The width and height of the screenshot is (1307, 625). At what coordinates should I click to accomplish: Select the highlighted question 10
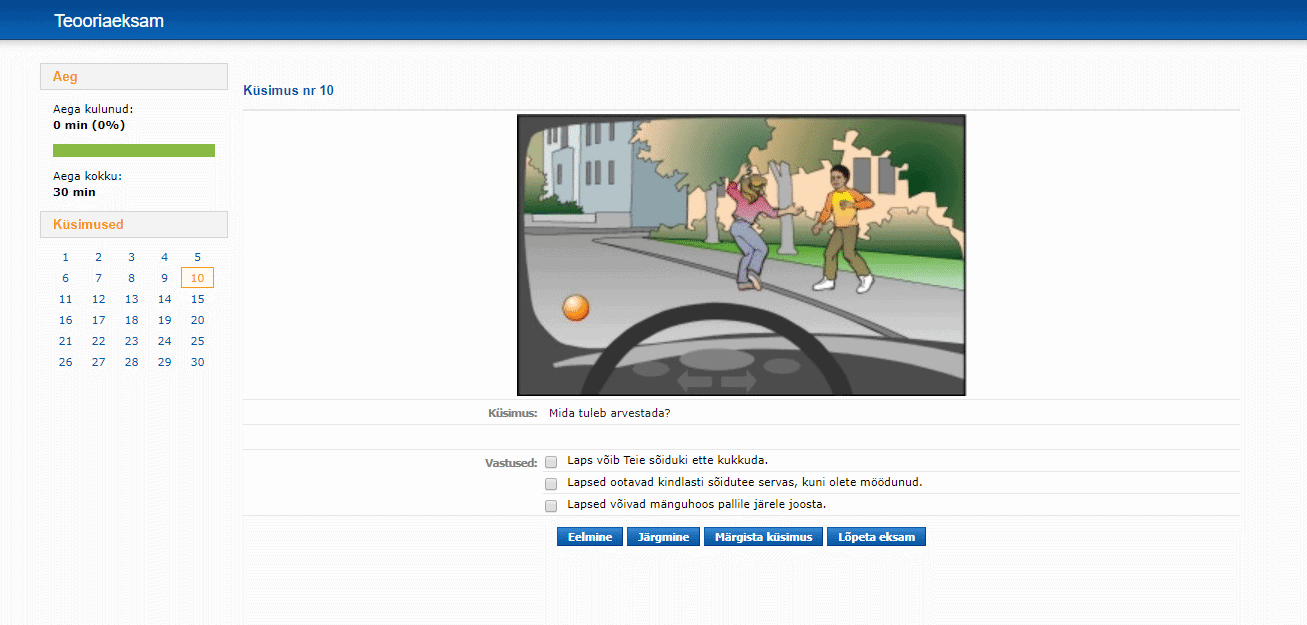click(x=197, y=278)
